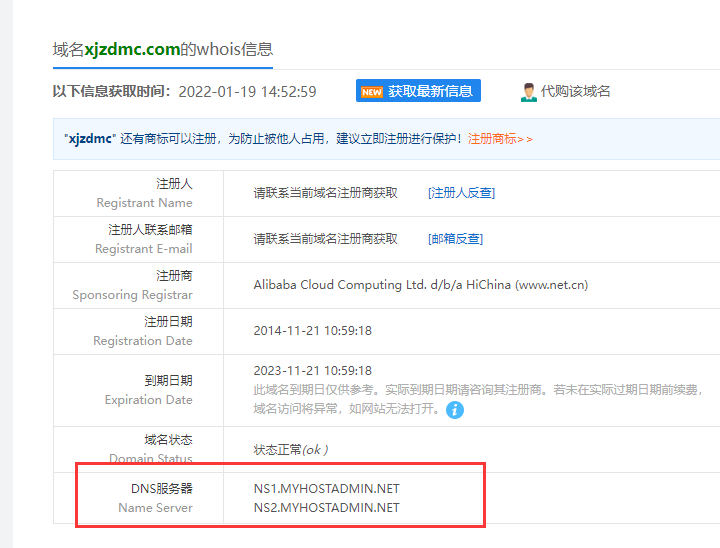Click the NS1.MYHOSTADMIN.NET name server

point(326,489)
